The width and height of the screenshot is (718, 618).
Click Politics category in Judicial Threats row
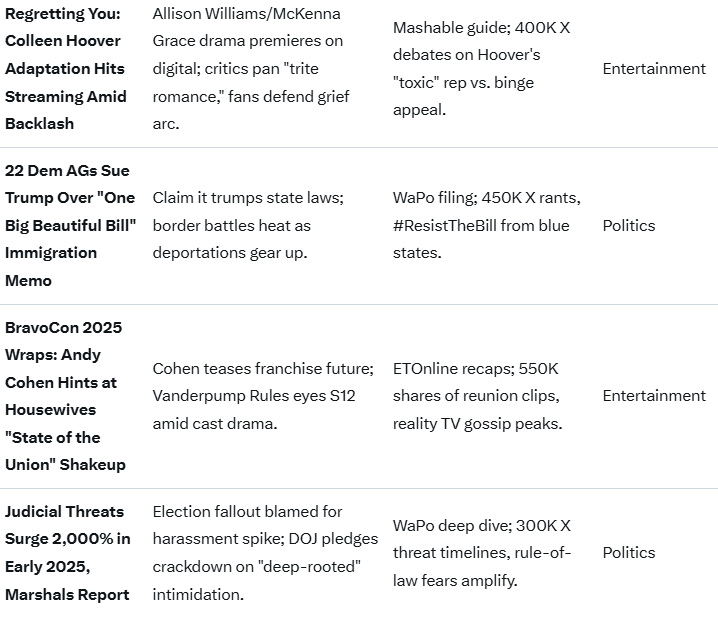(x=628, y=552)
